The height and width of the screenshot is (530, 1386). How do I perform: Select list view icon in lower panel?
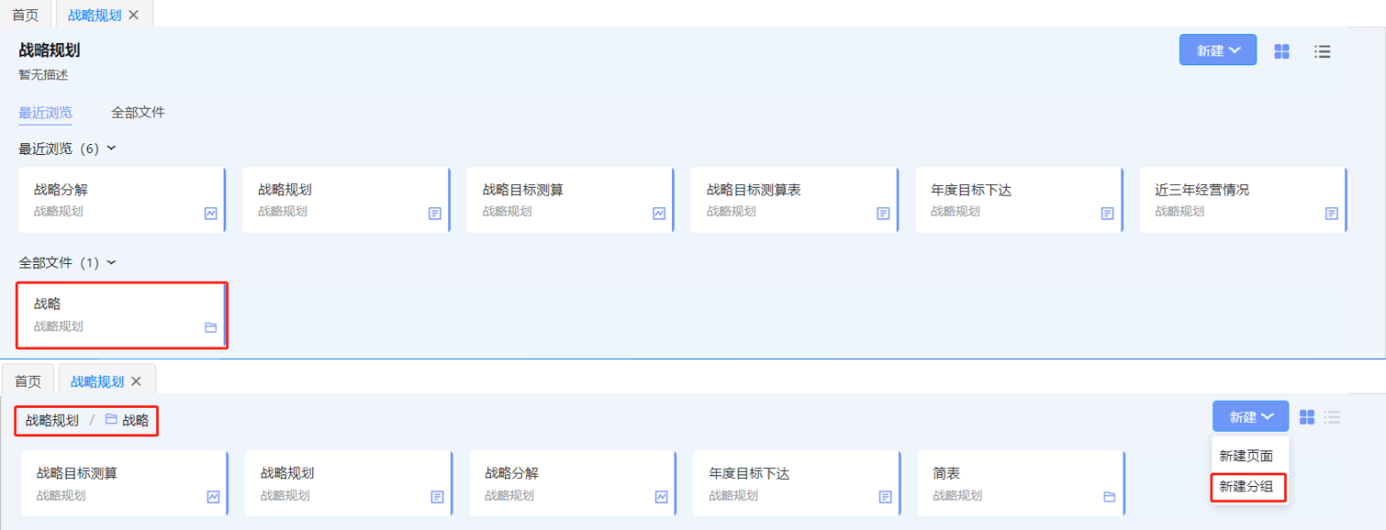pyautogui.click(x=1332, y=417)
